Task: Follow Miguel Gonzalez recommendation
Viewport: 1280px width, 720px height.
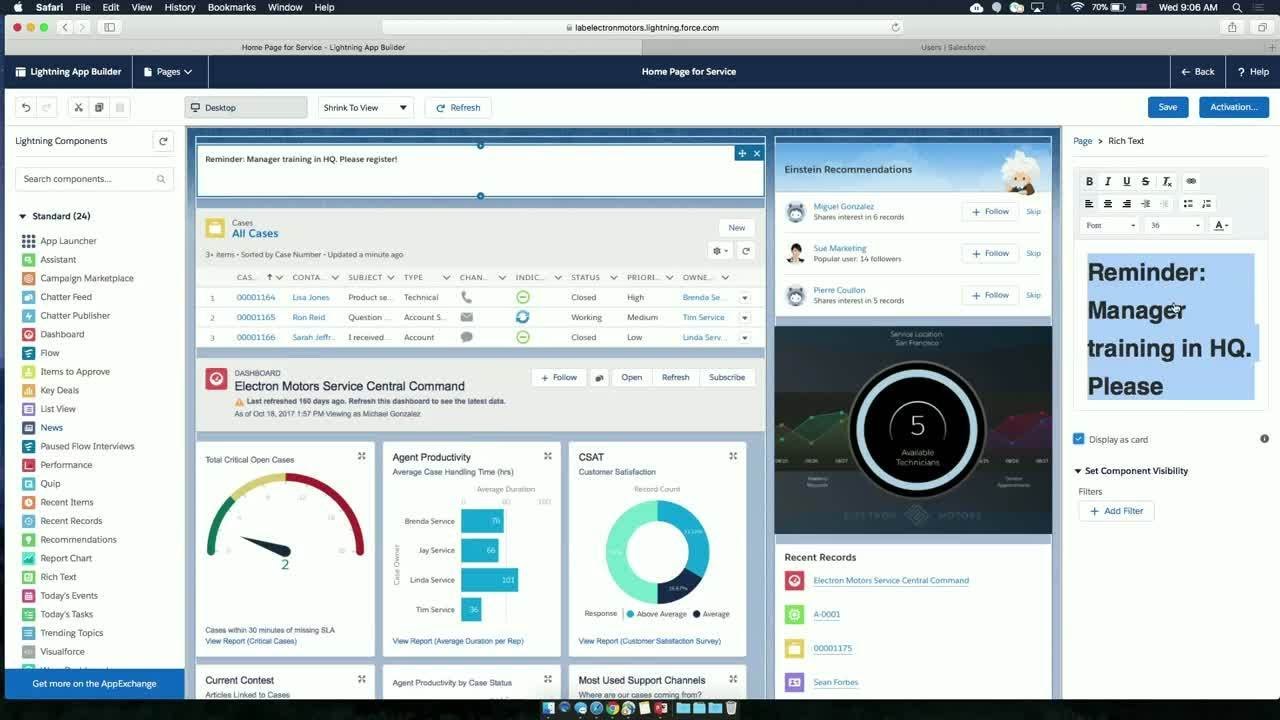Action: click(990, 211)
